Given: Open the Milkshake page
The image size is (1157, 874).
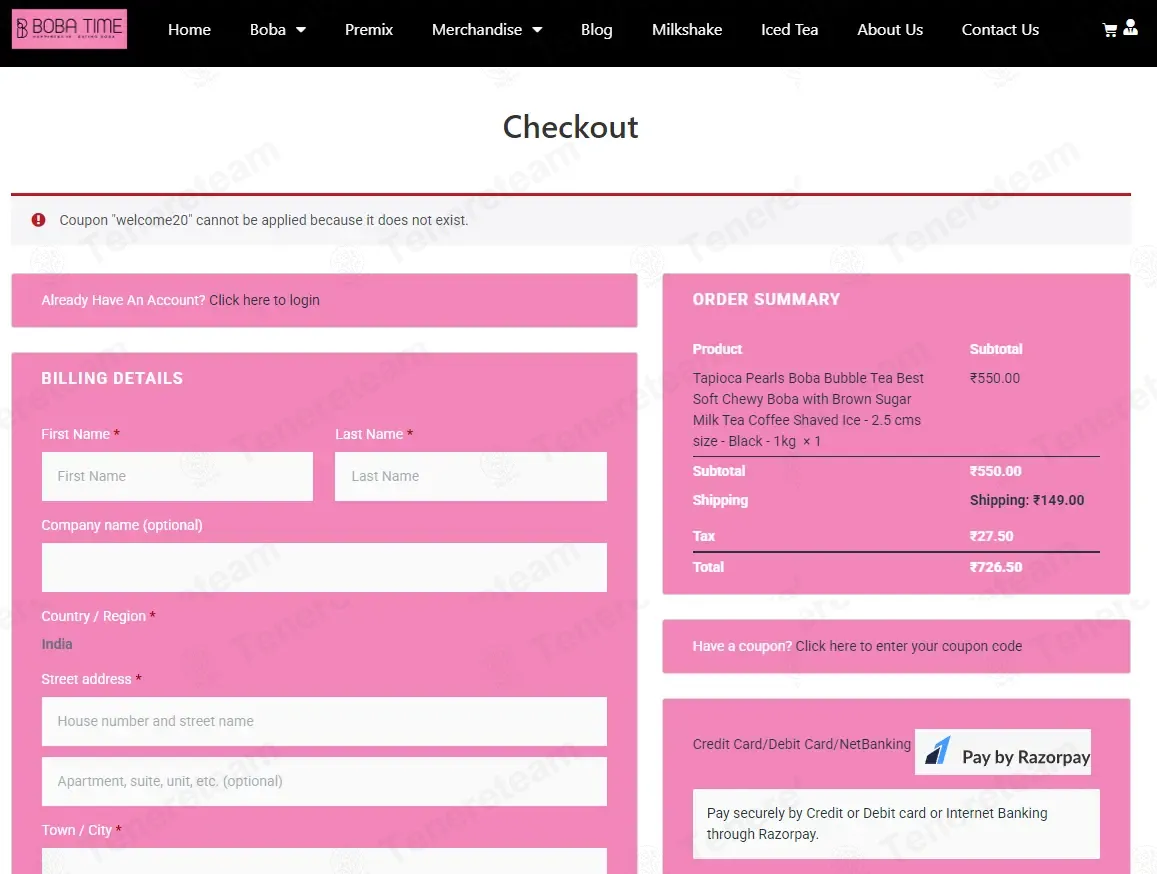Looking at the screenshot, I should click(x=687, y=30).
